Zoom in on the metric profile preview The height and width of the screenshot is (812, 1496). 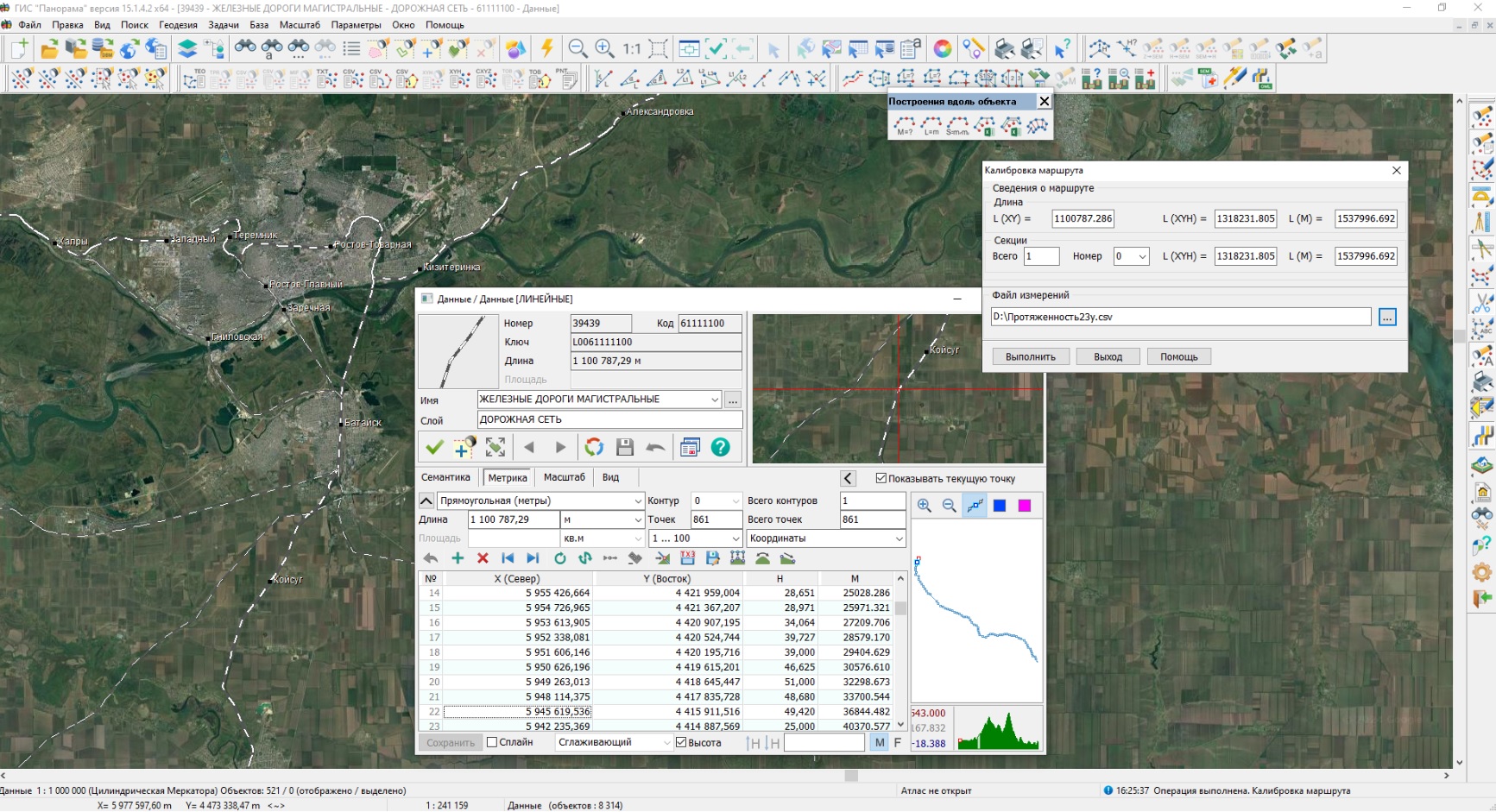point(925,506)
